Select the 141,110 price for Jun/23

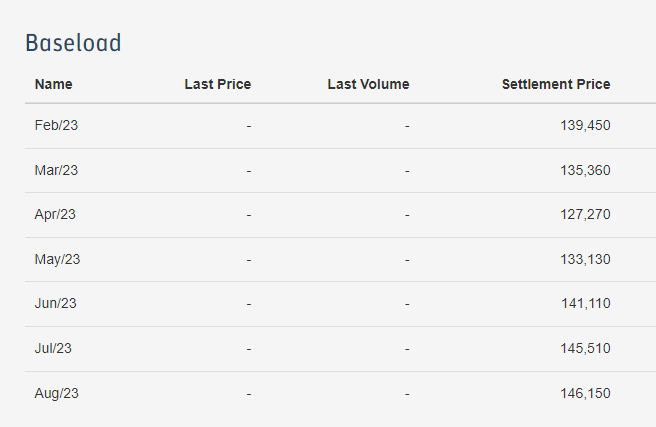point(586,303)
